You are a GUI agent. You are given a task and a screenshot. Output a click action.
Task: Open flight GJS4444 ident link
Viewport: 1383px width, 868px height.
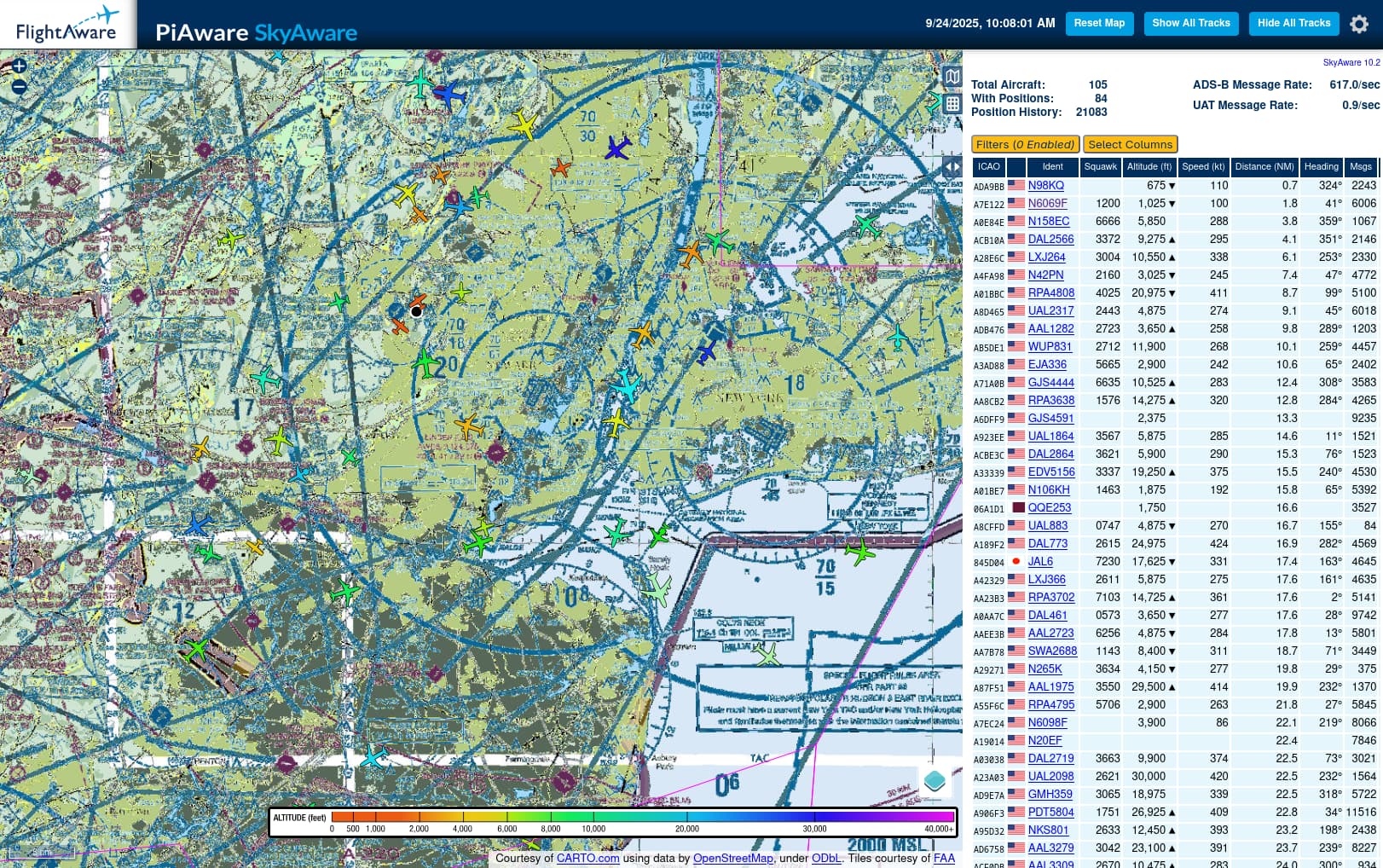tap(1050, 382)
